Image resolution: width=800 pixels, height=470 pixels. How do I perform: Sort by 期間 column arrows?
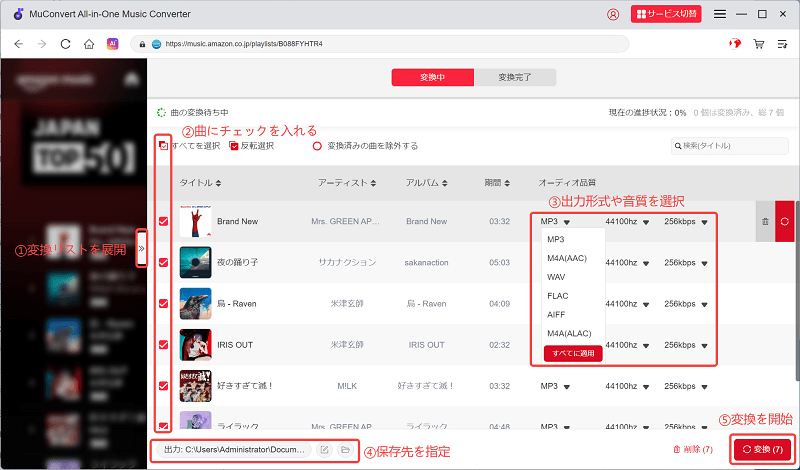click(x=507, y=183)
